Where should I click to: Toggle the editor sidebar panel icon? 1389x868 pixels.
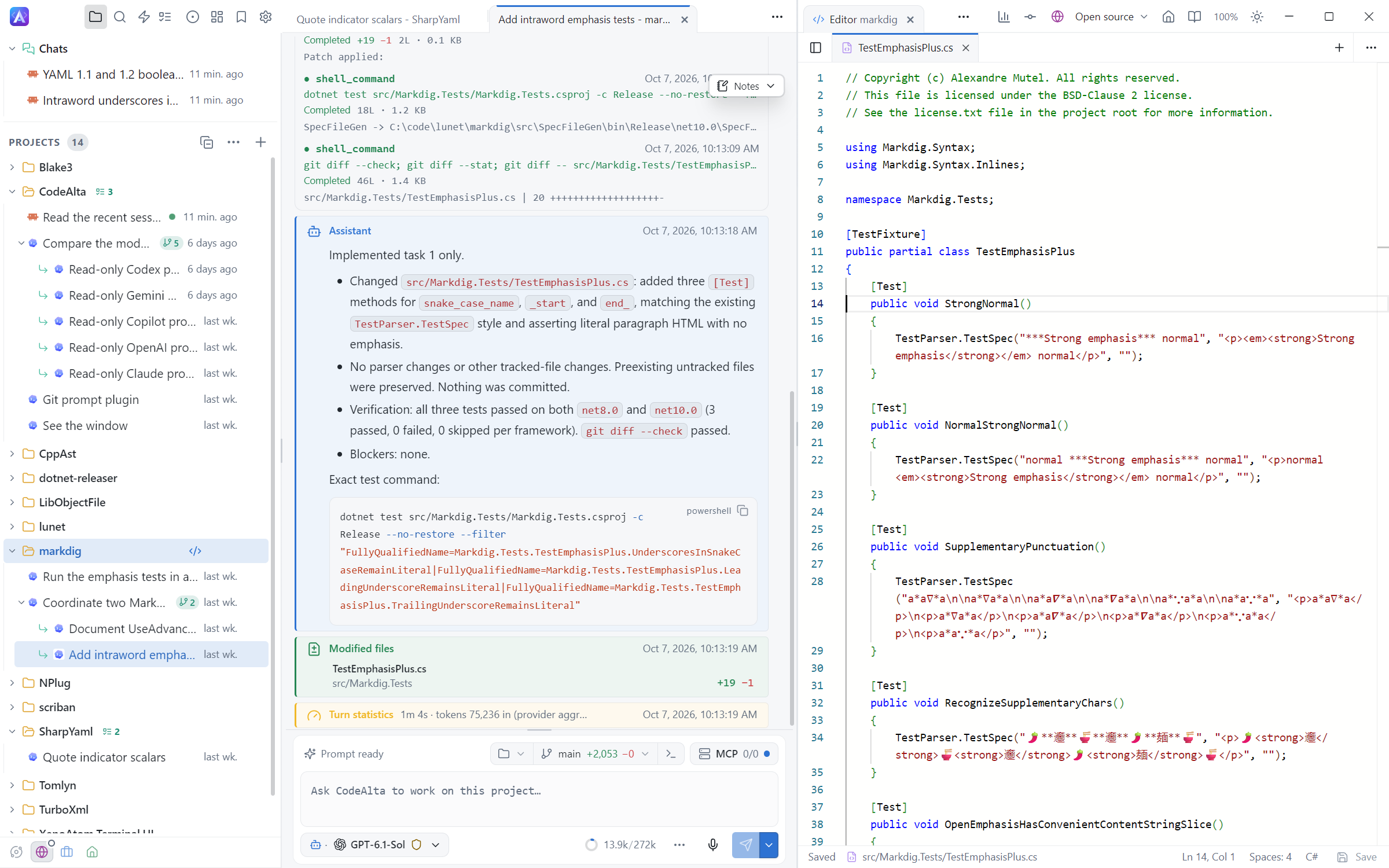pyautogui.click(x=815, y=47)
